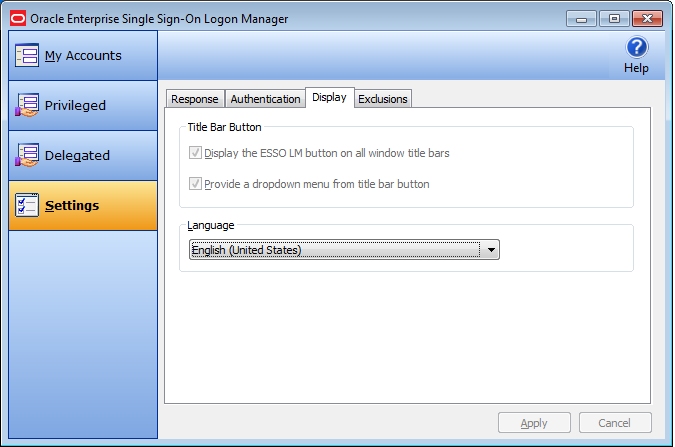Click the Settings checklist icon

(27, 205)
